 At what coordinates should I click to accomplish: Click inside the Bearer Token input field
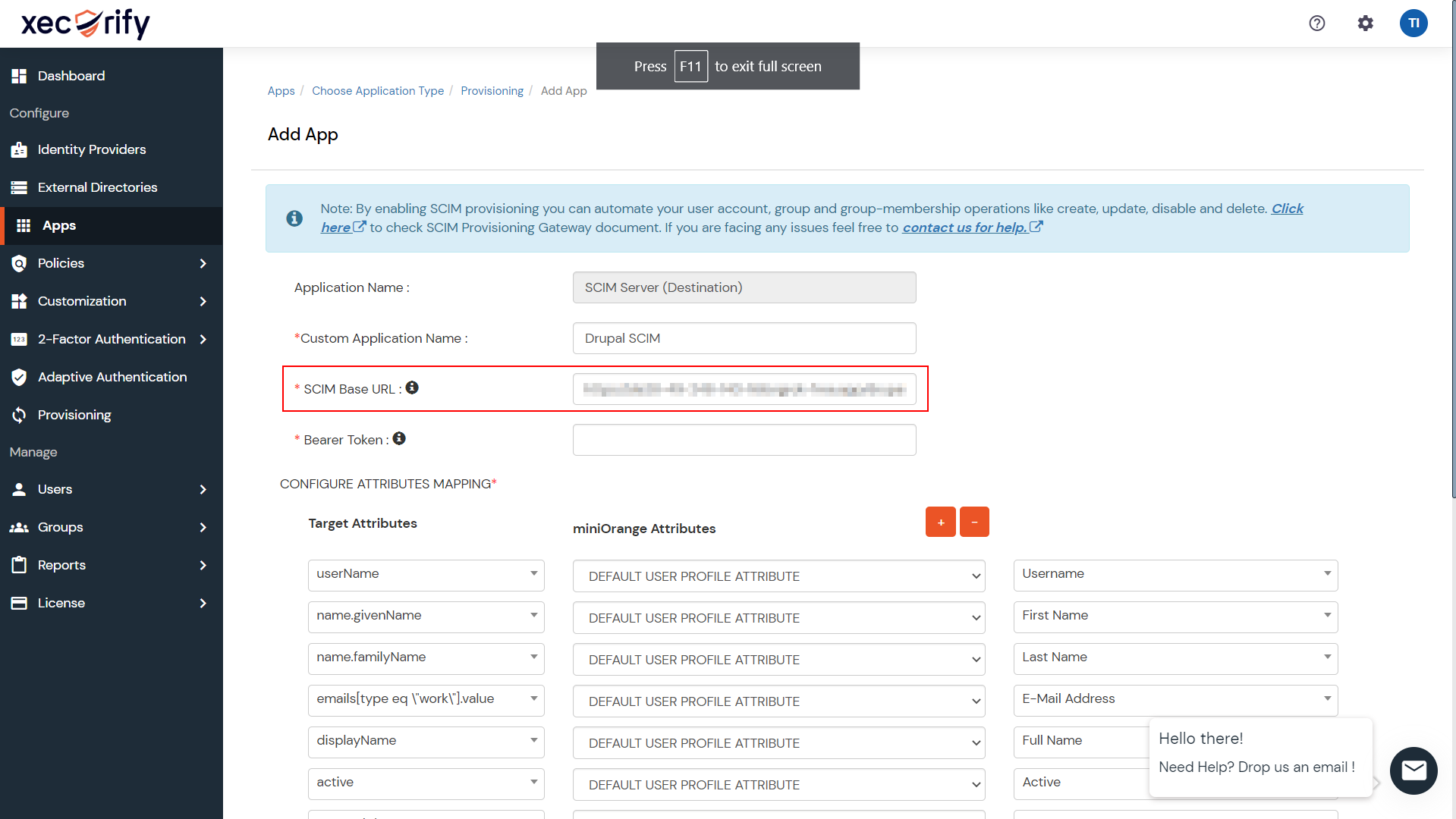(744, 440)
